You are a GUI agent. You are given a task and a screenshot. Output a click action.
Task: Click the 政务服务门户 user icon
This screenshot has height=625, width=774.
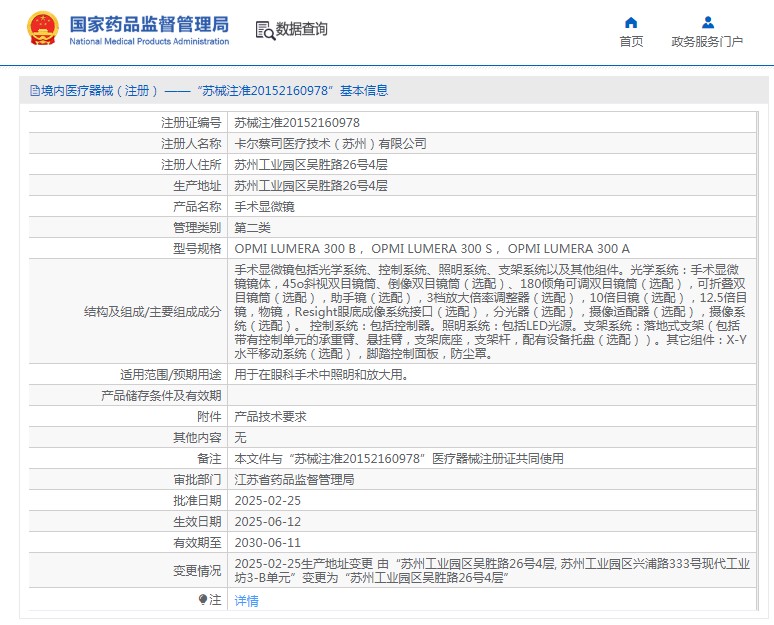coord(708,23)
